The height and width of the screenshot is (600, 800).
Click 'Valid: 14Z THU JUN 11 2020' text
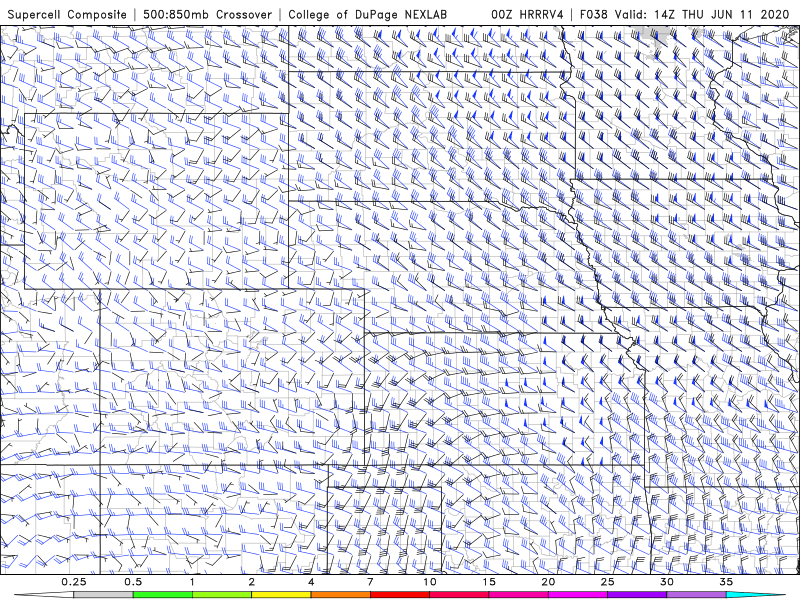(702, 14)
